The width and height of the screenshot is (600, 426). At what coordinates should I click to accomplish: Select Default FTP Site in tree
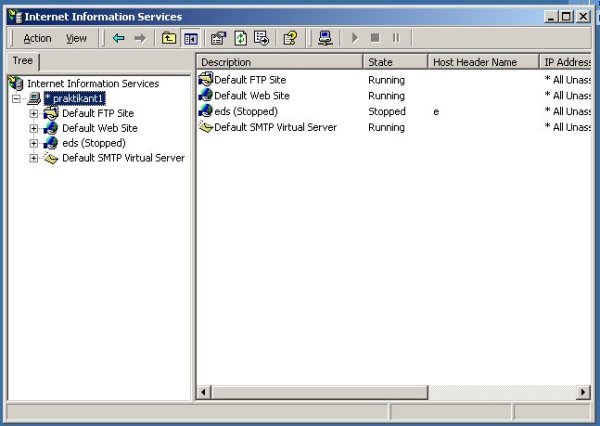[98, 113]
